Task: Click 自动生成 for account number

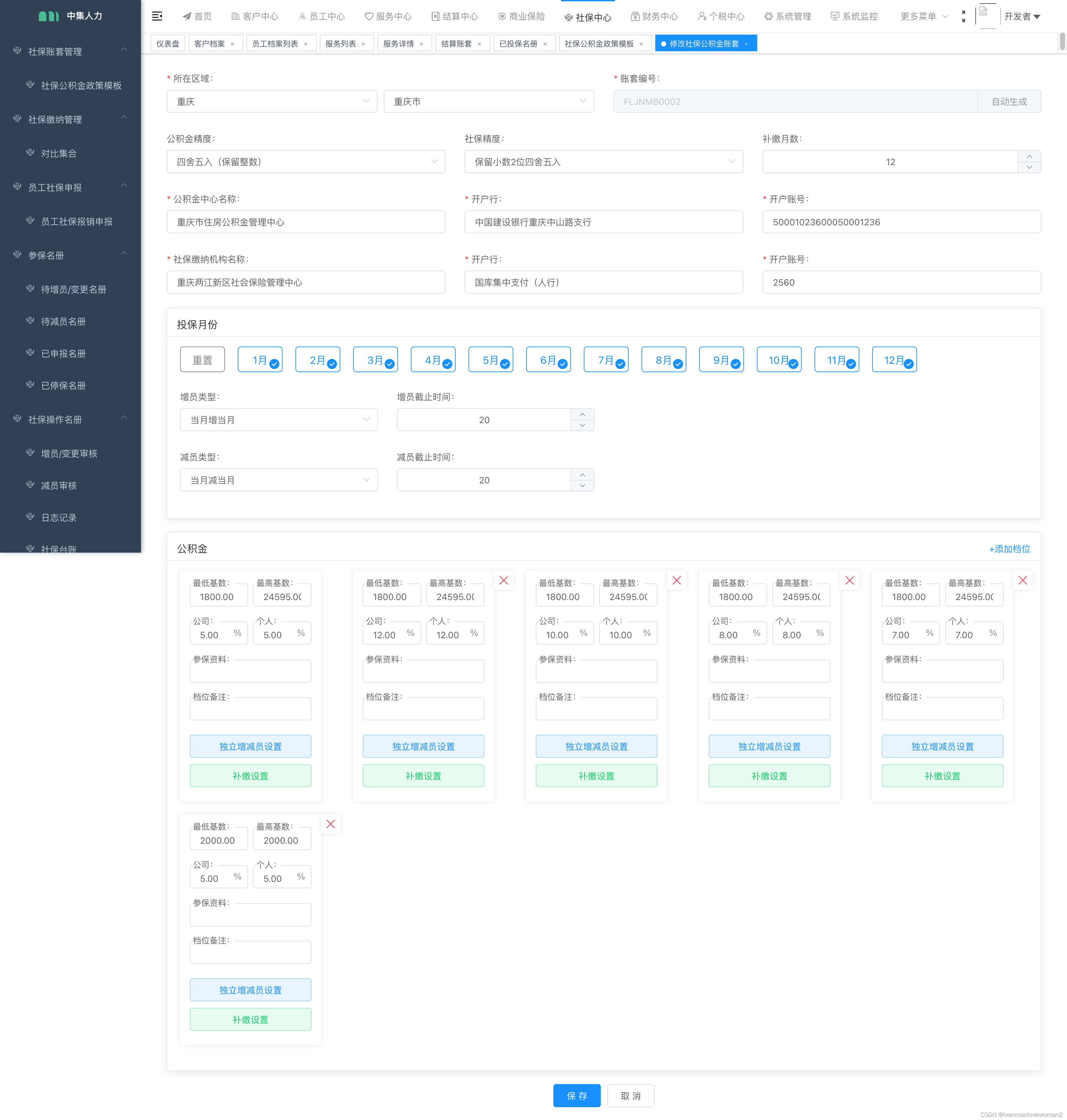Action: point(1009,101)
